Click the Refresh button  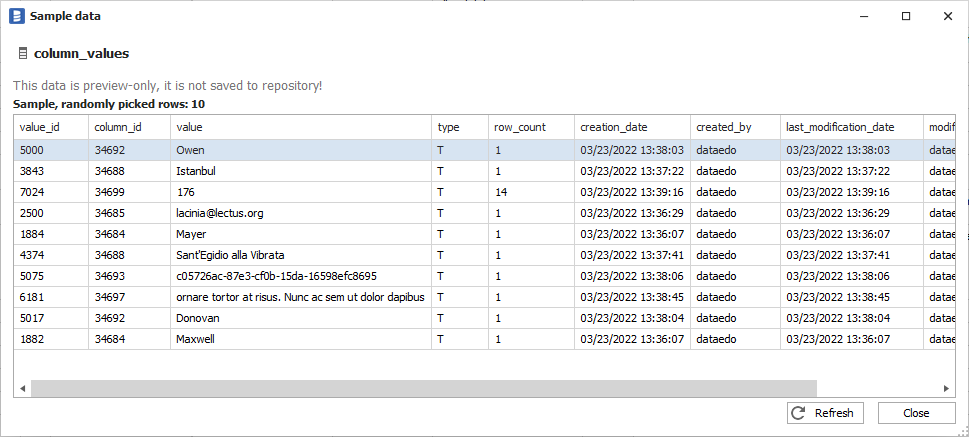[x=824, y=413]
